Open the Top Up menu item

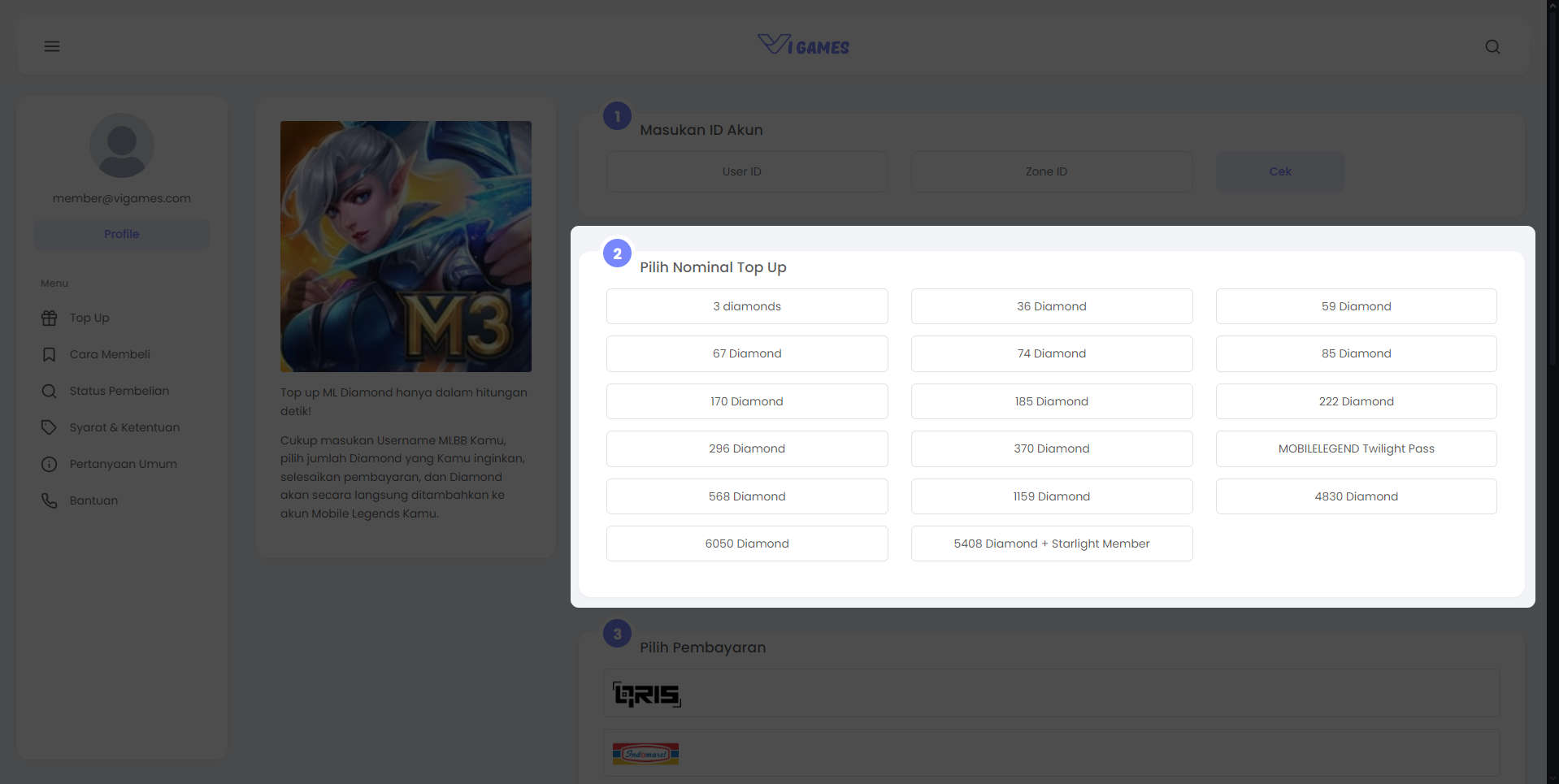click(x=89, y=318)
